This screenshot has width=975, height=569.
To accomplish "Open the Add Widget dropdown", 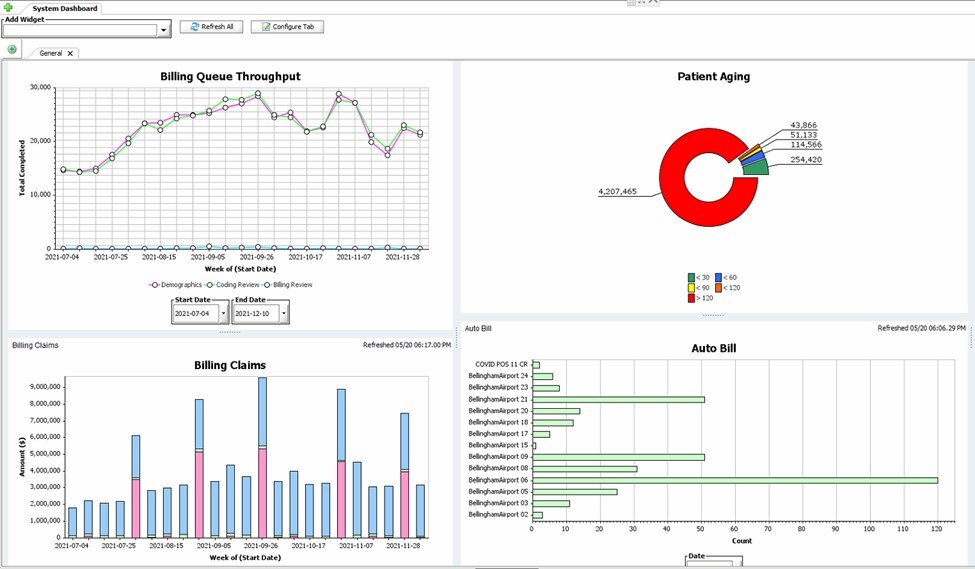I will point(164,31).
